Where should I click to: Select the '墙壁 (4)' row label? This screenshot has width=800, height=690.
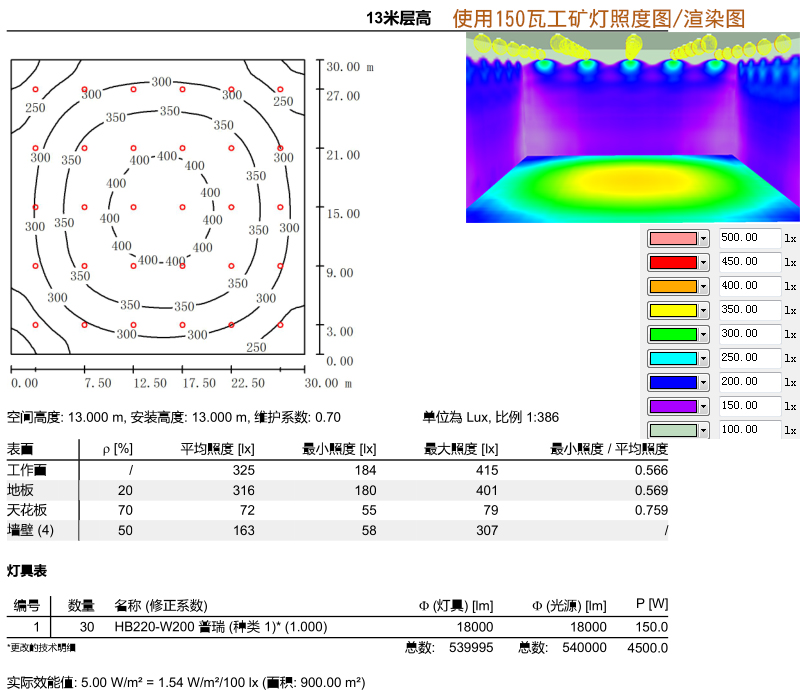(x=31, y=530)
